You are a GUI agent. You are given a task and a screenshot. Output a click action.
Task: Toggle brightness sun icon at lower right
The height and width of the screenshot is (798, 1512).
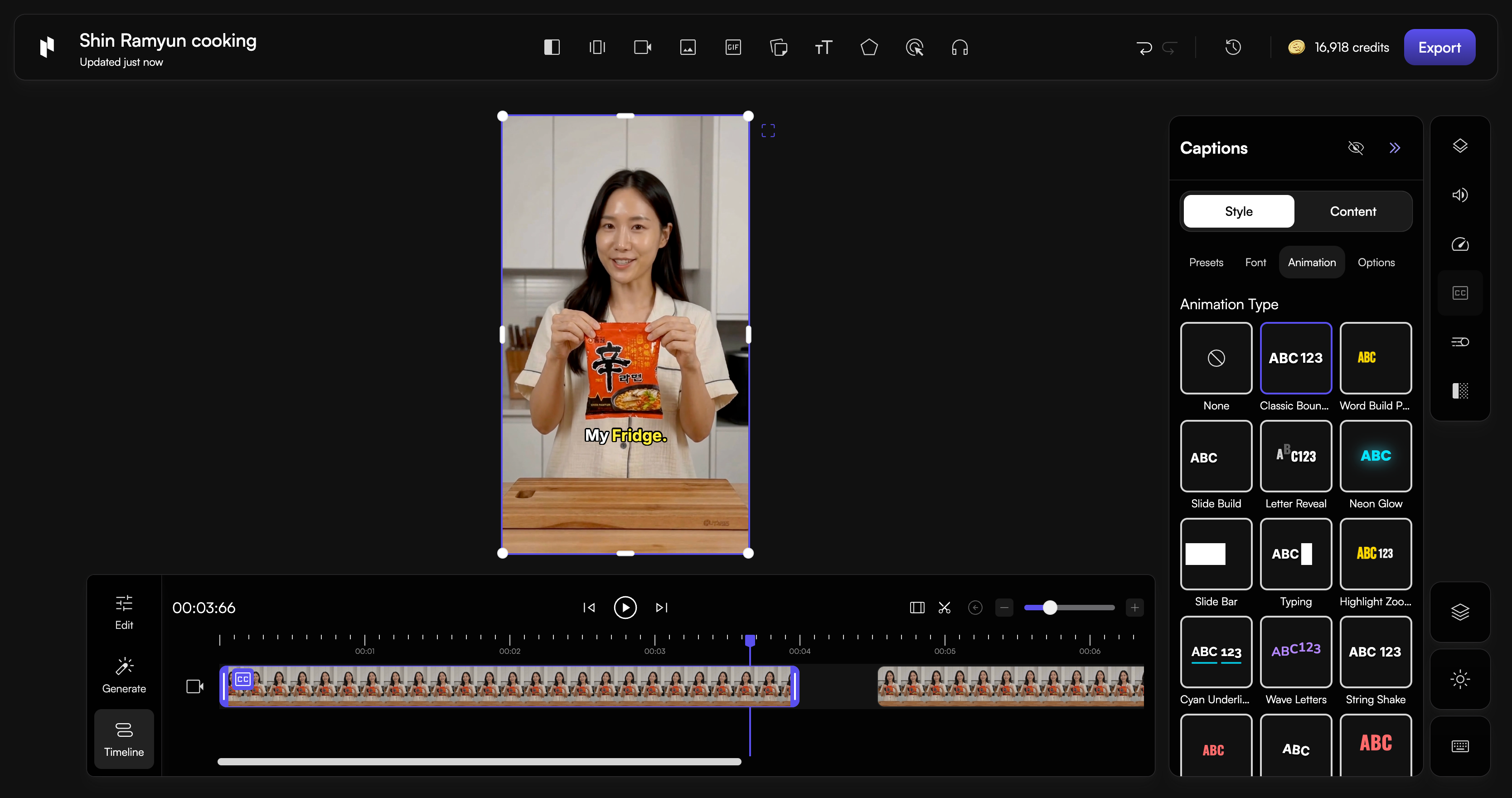1460,679
